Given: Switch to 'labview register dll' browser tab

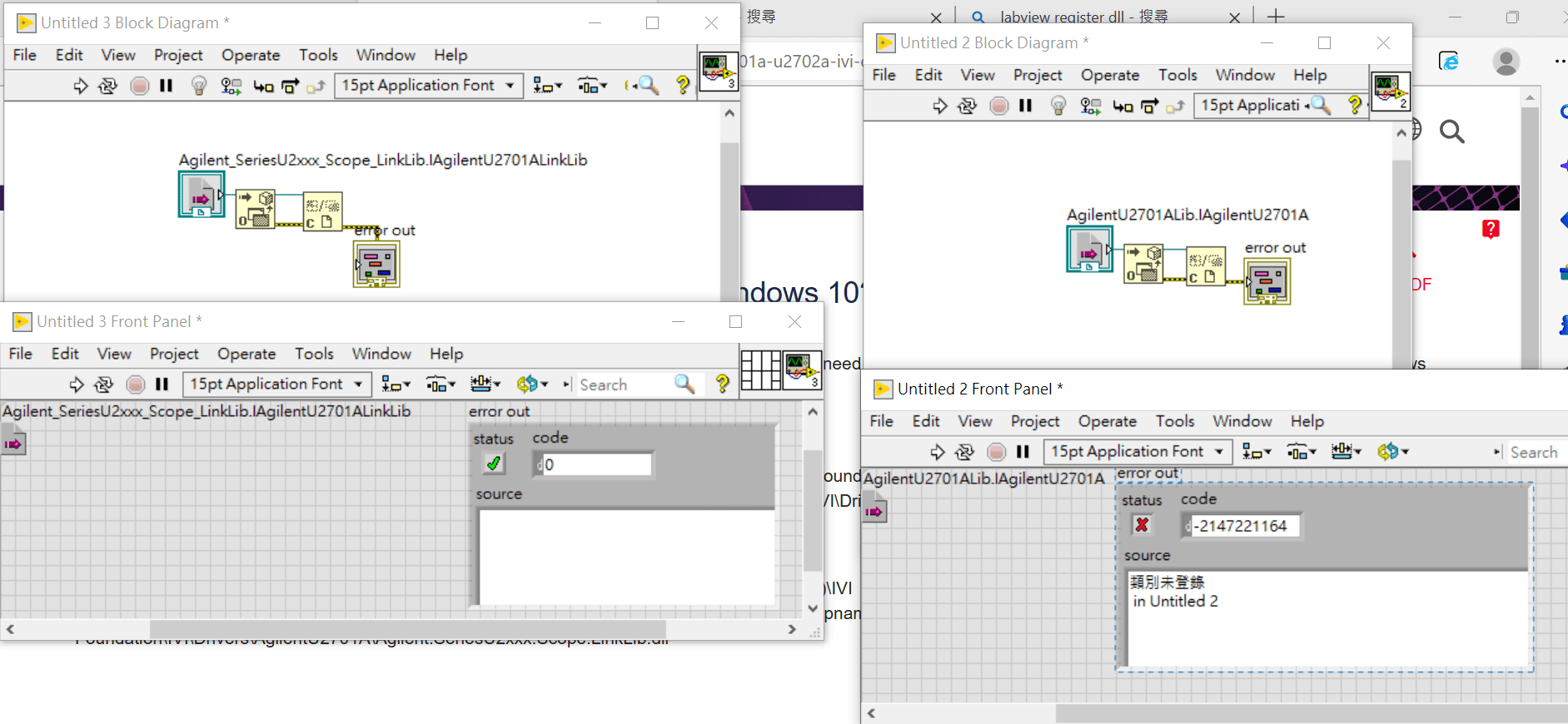Looking at the screenshot, I should pyautogui.click(x=1083, y=16).
